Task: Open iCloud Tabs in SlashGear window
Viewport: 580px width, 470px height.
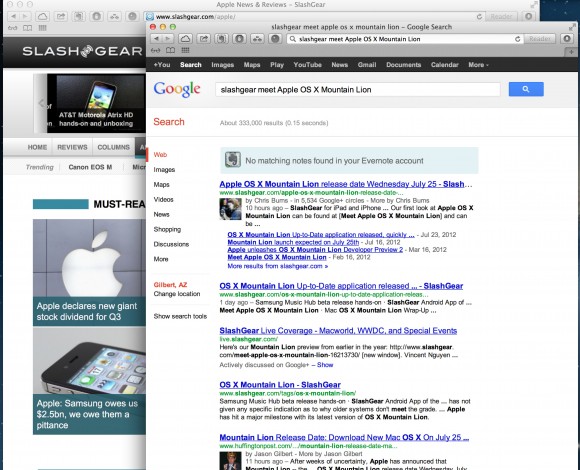Action: (43, 16)
